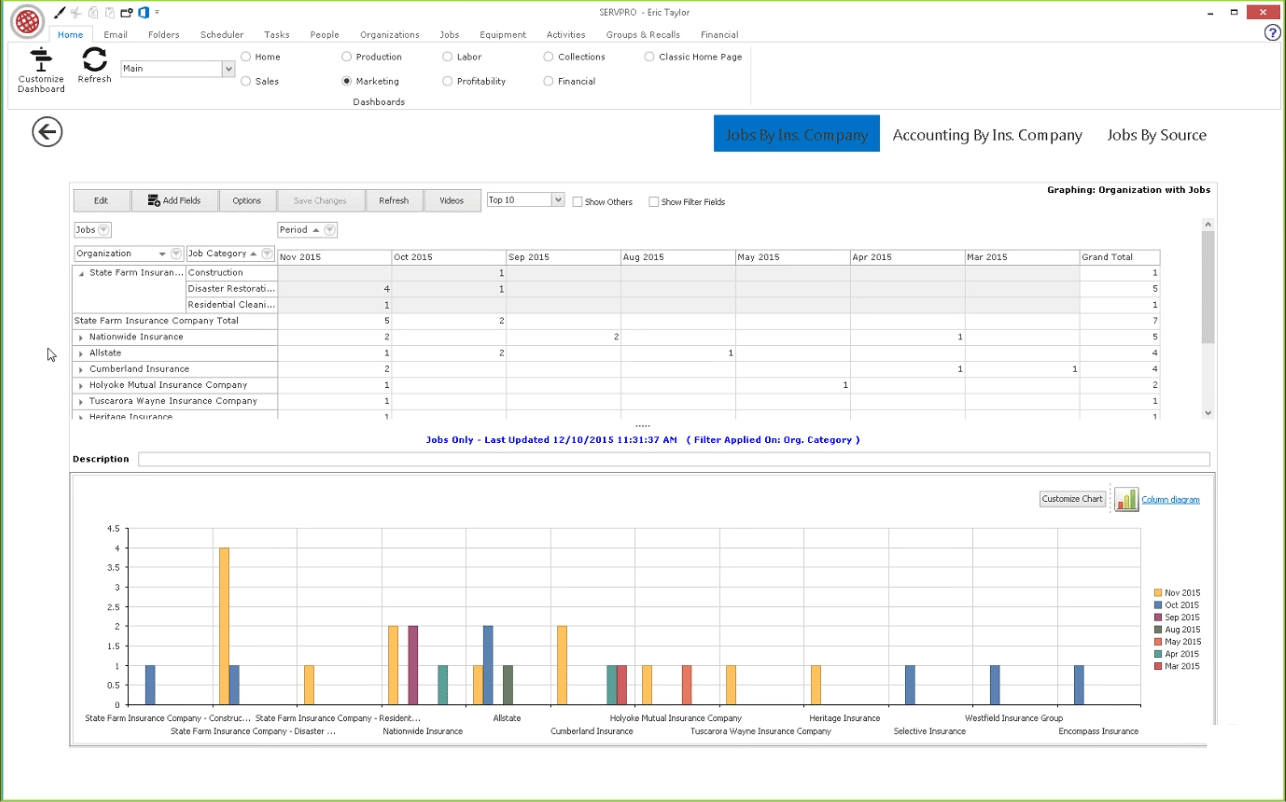Click the folder settings icon in quick access toolbar

[x=126, y=12]
